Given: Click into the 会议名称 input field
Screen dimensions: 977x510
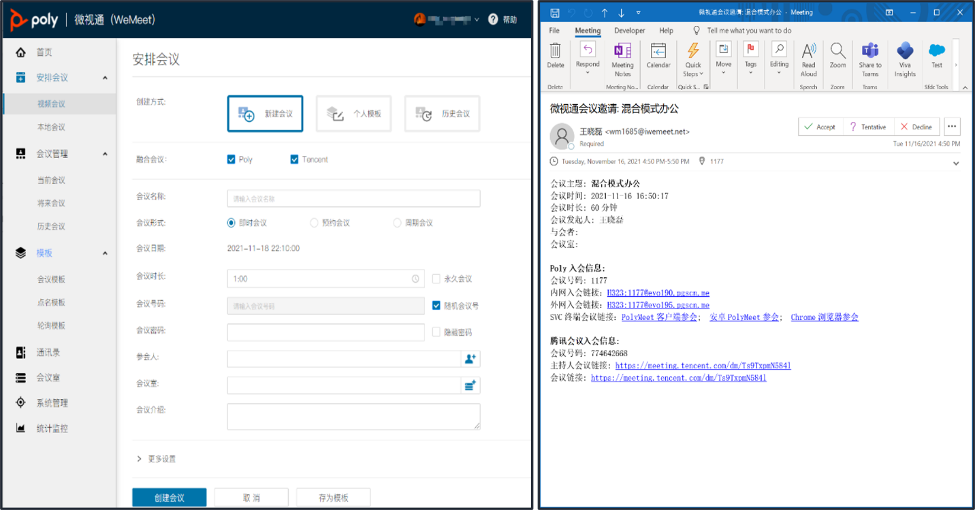Looking at the screenshot, I should pos(353,199).
